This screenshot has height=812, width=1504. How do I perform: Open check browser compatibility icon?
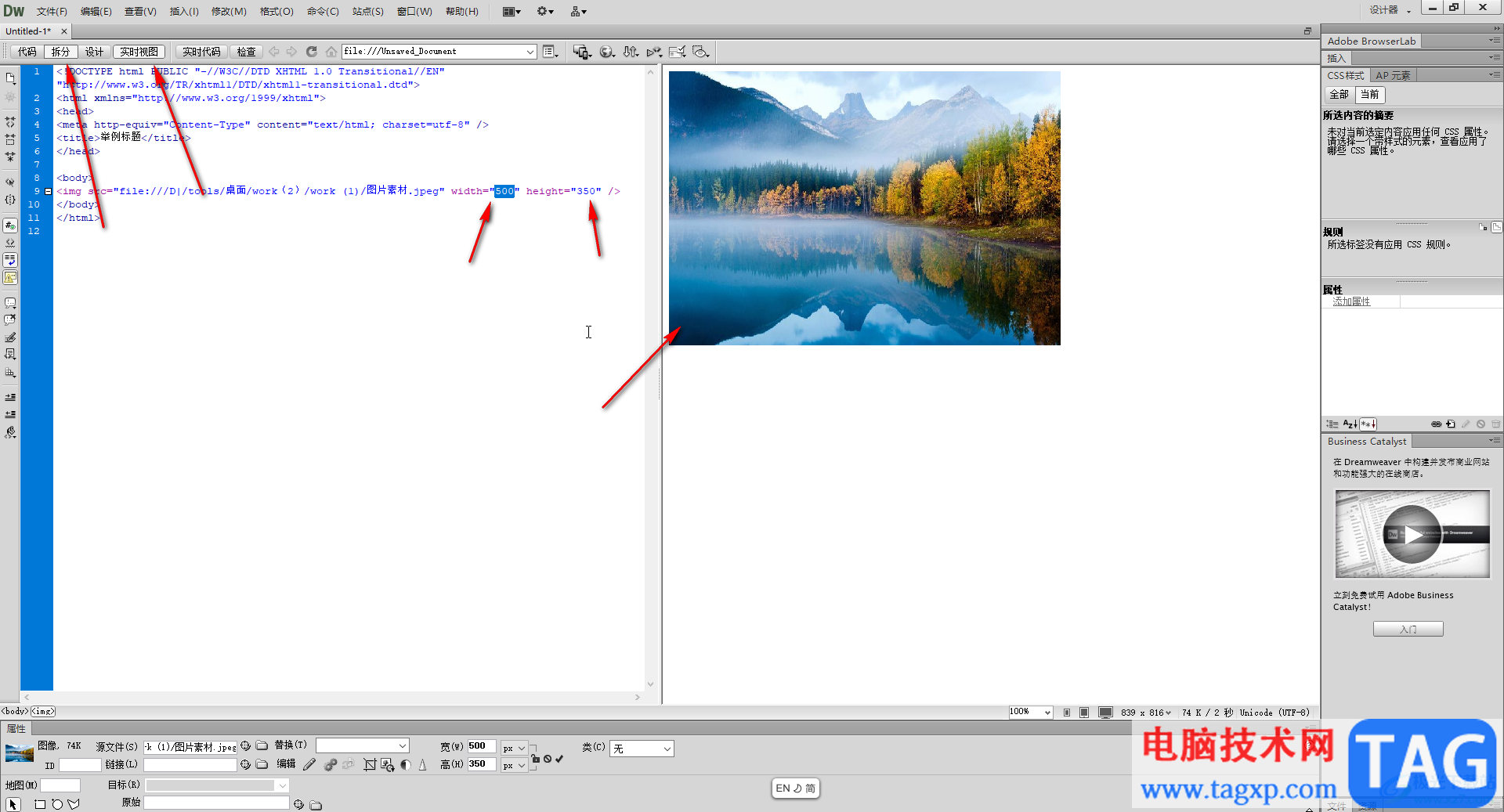coord(678,52)
